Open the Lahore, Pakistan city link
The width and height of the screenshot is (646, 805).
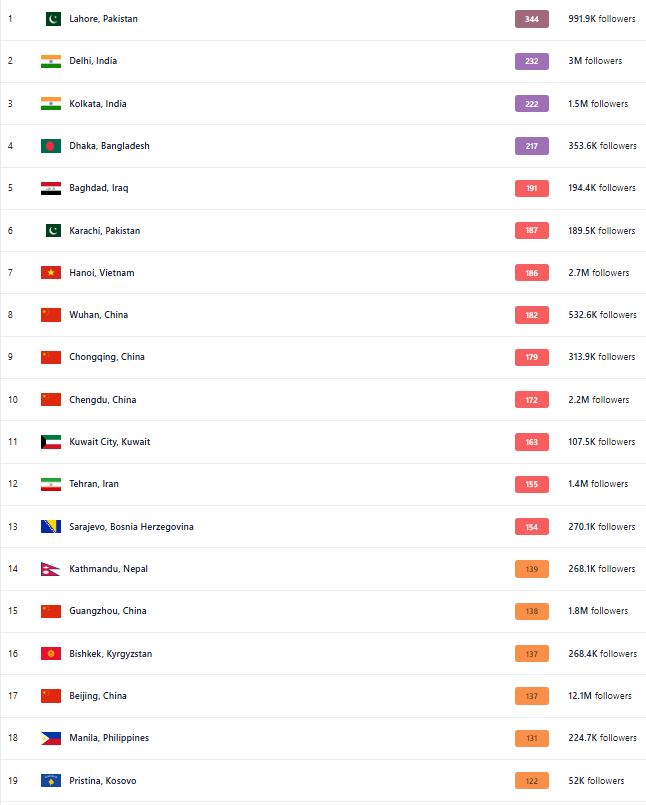pos(103,19)
